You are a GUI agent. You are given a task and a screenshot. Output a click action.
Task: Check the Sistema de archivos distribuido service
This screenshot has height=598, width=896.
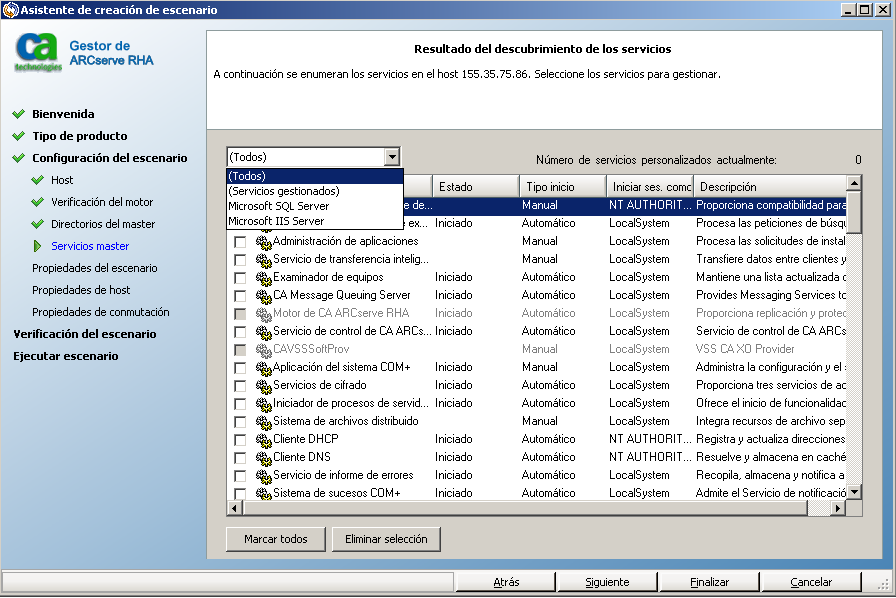(x=239, y=421)
